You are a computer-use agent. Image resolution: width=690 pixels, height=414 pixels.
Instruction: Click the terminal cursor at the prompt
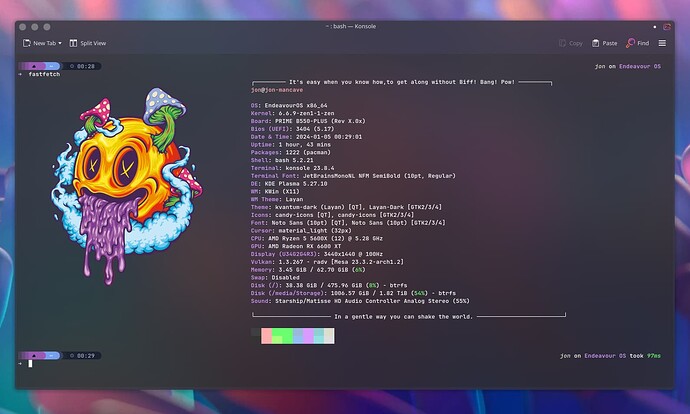click(30, 363)
